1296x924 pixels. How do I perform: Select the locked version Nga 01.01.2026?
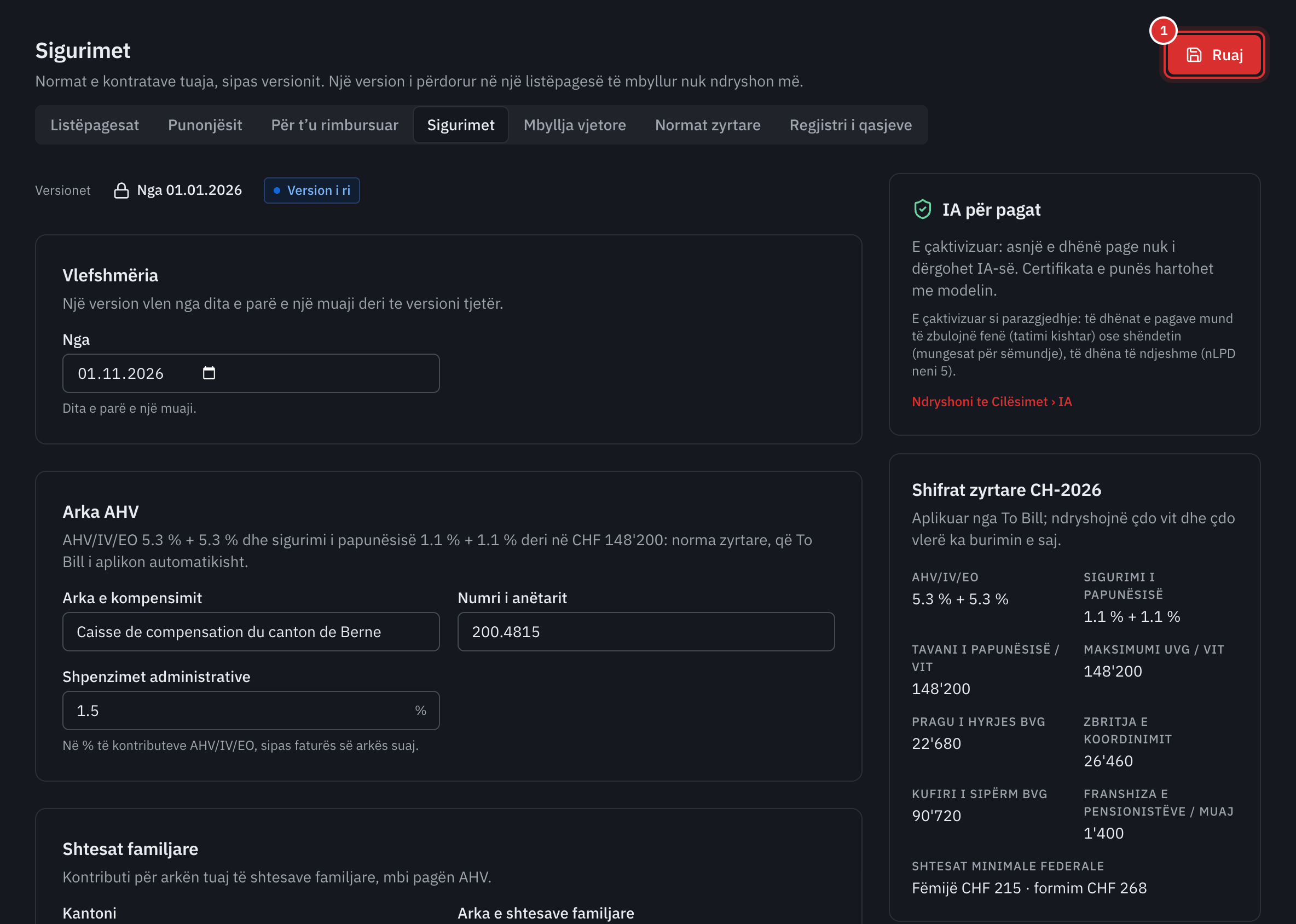pos(177,190)
